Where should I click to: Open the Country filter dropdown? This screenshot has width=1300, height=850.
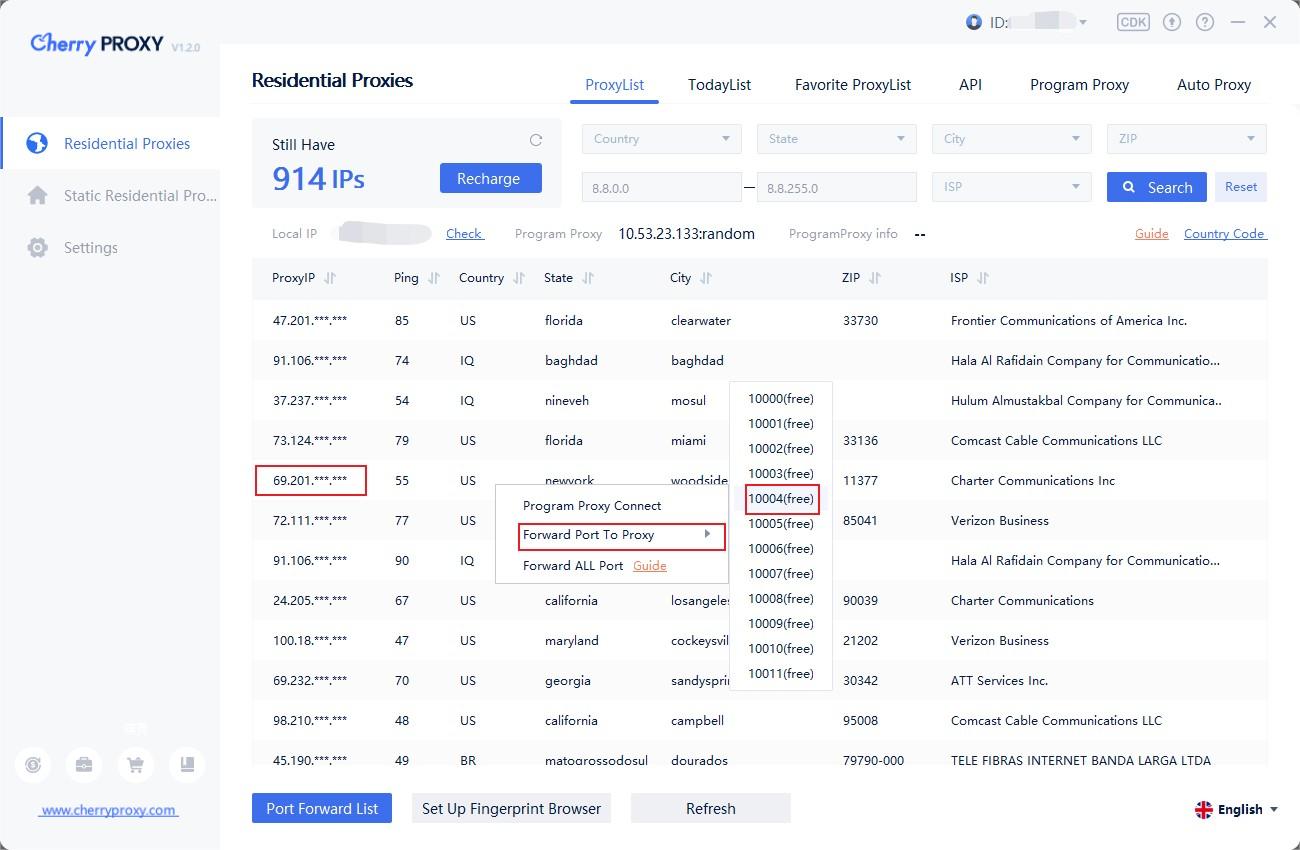661,139
